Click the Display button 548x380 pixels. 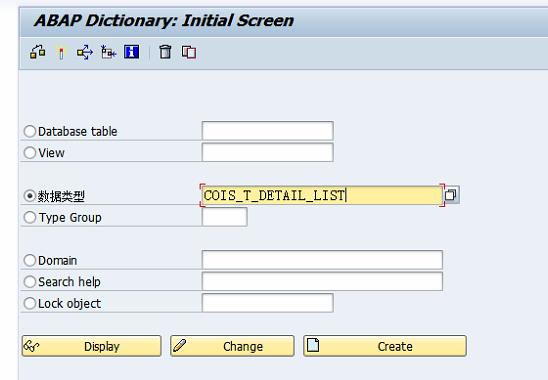click(x=92, y=346)
